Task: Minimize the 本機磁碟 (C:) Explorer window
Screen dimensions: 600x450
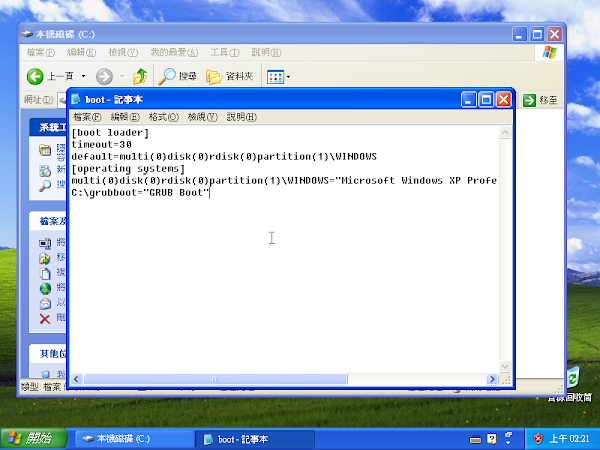Action: [519, 34]
